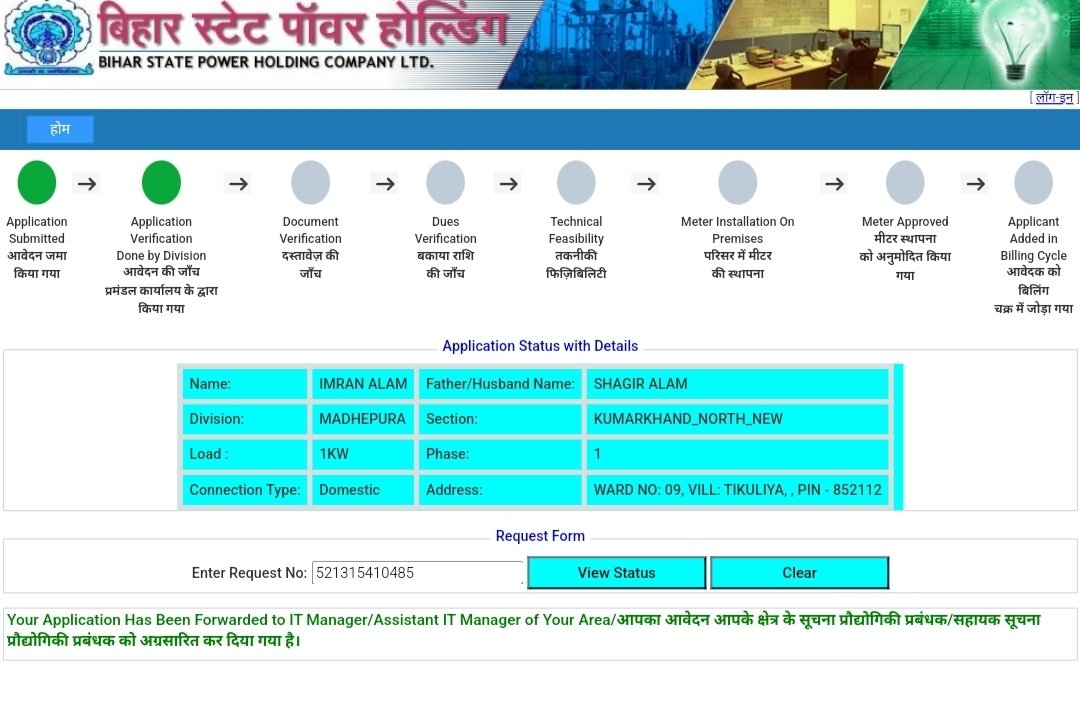The image size is (1080, 725).
Task: Click the 'Name:' label cell
Action: pos(245,384)
